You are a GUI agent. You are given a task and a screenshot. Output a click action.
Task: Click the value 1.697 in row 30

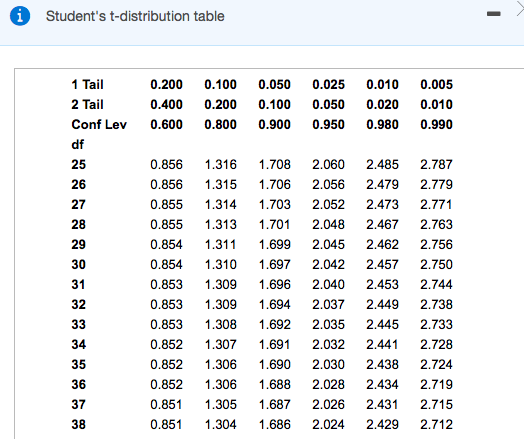pos(274,265)
